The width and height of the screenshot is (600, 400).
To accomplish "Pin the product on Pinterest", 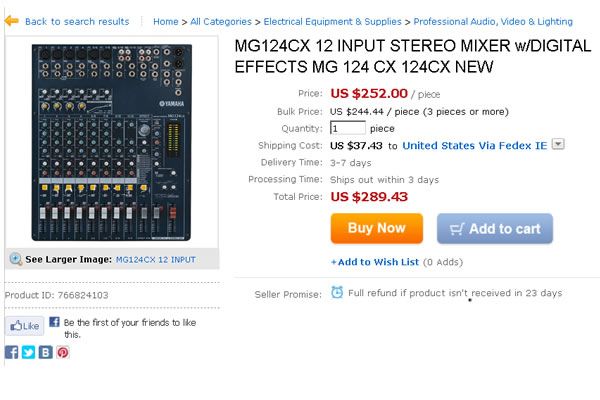I will point(63,352).
